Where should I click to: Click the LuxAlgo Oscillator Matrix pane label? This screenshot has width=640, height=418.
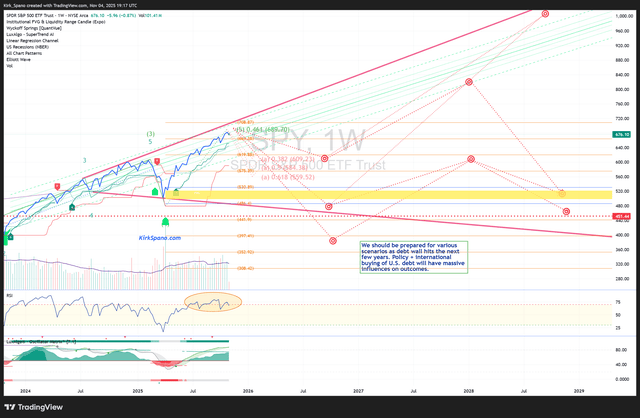point(41,342)
